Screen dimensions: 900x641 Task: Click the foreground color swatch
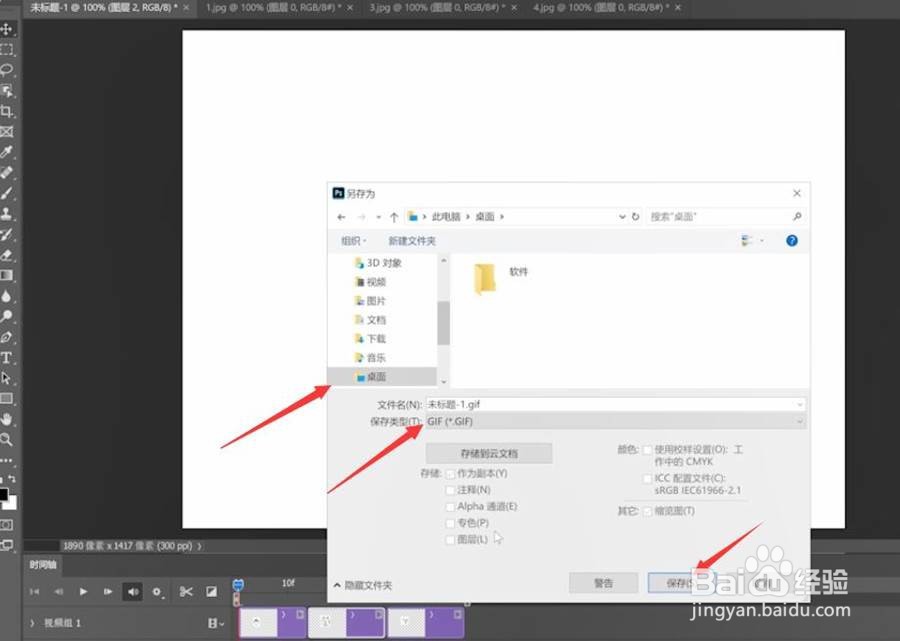tap(3, 494)
